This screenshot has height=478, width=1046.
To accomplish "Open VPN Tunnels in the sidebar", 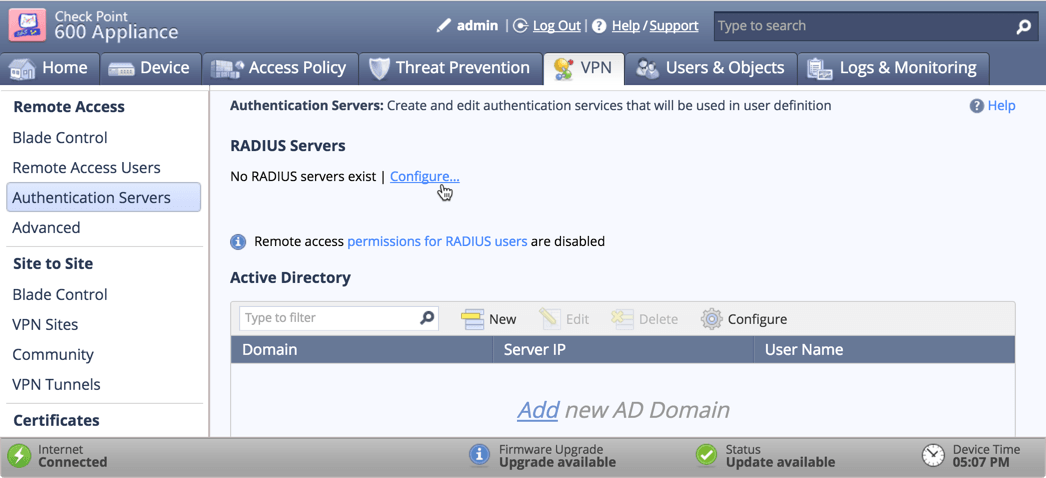I will tap(57, 385).
